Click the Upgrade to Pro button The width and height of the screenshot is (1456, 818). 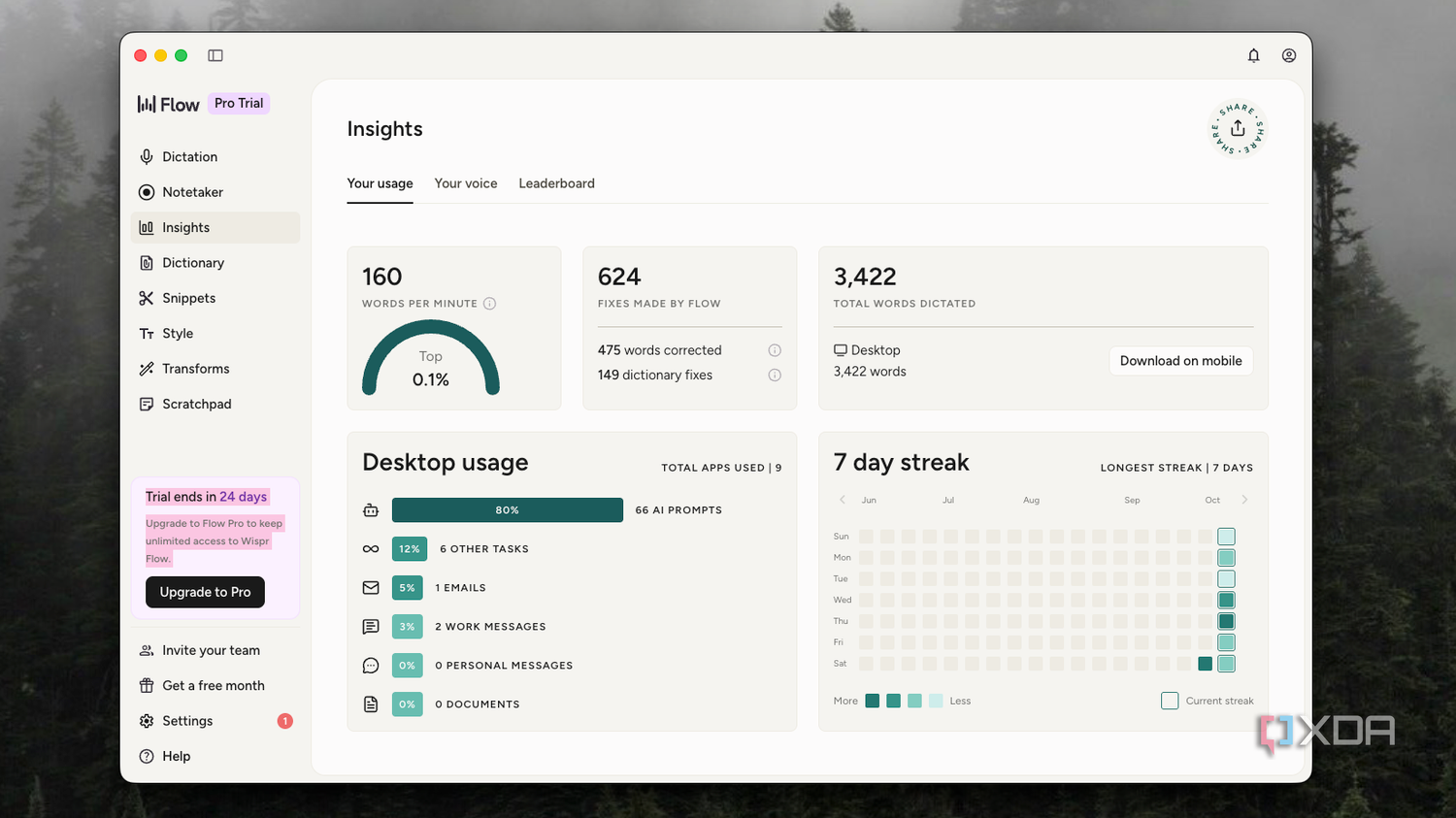coord(205,592)
